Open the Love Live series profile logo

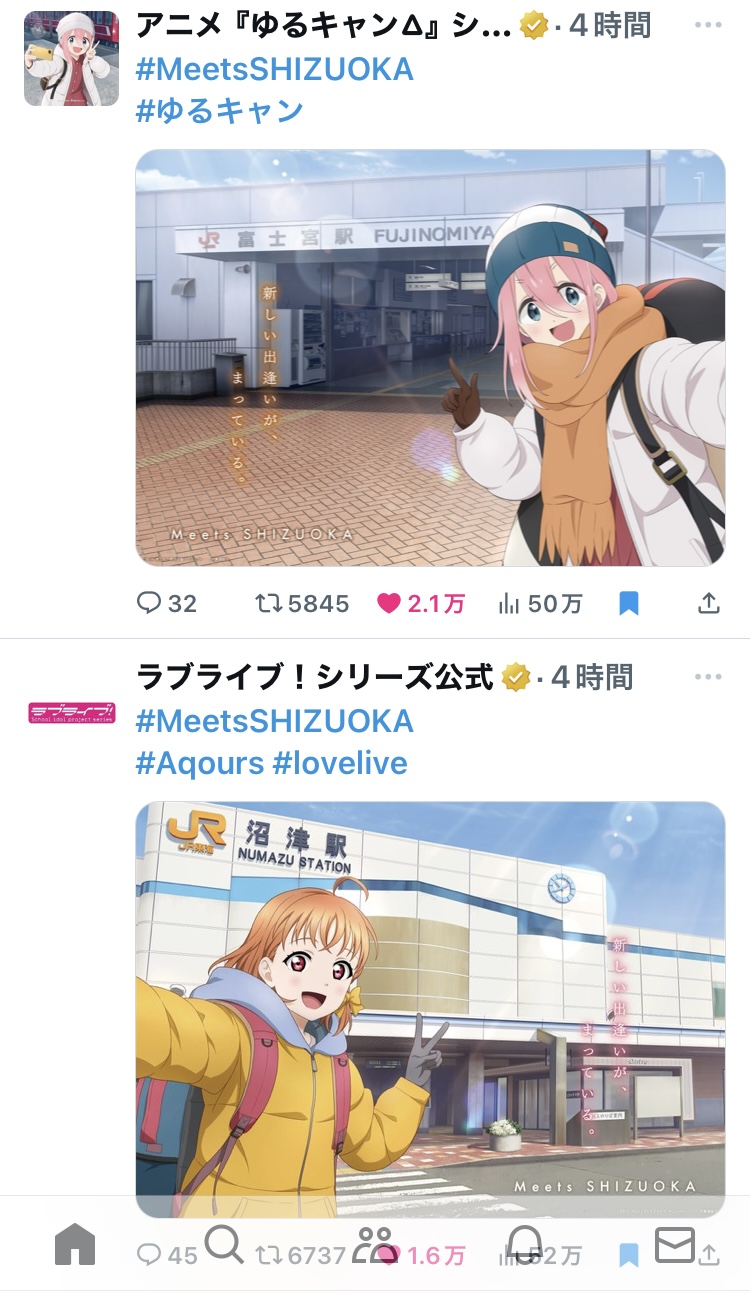click(x=71, y=713)
